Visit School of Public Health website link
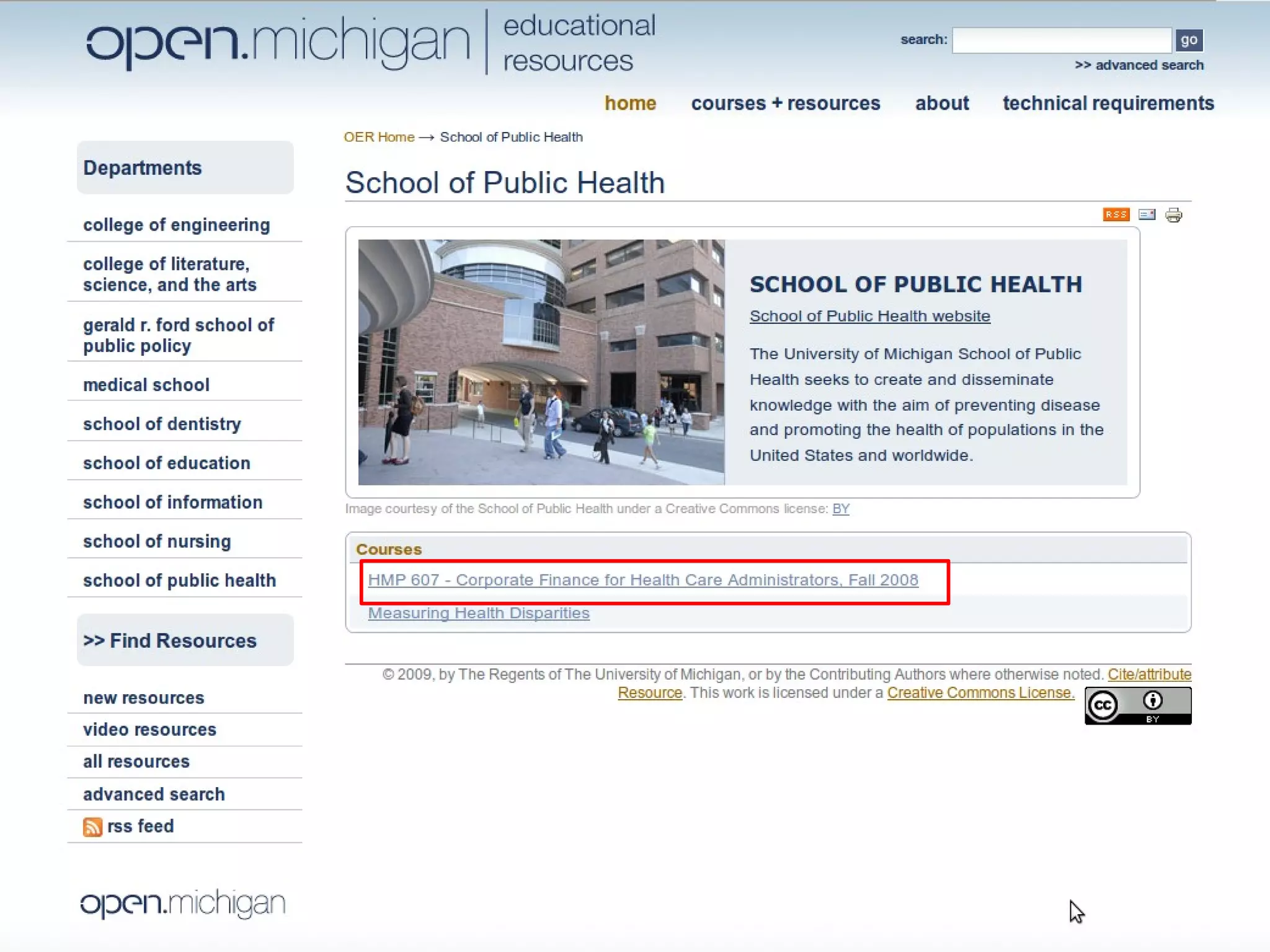 [870, 316]
